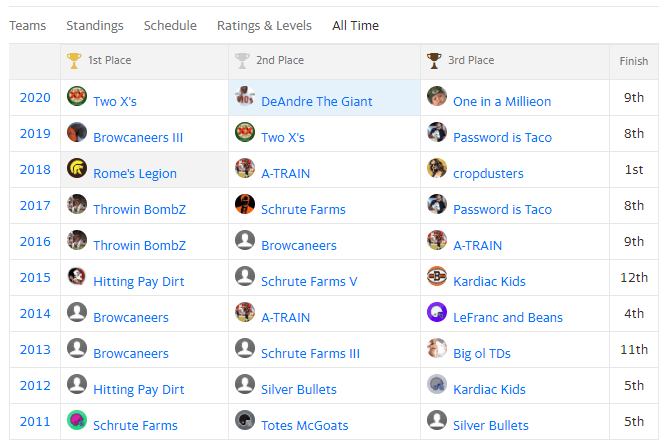
Task: Select the Ratings & Levels tab
Action: click(x=264, y=25)
